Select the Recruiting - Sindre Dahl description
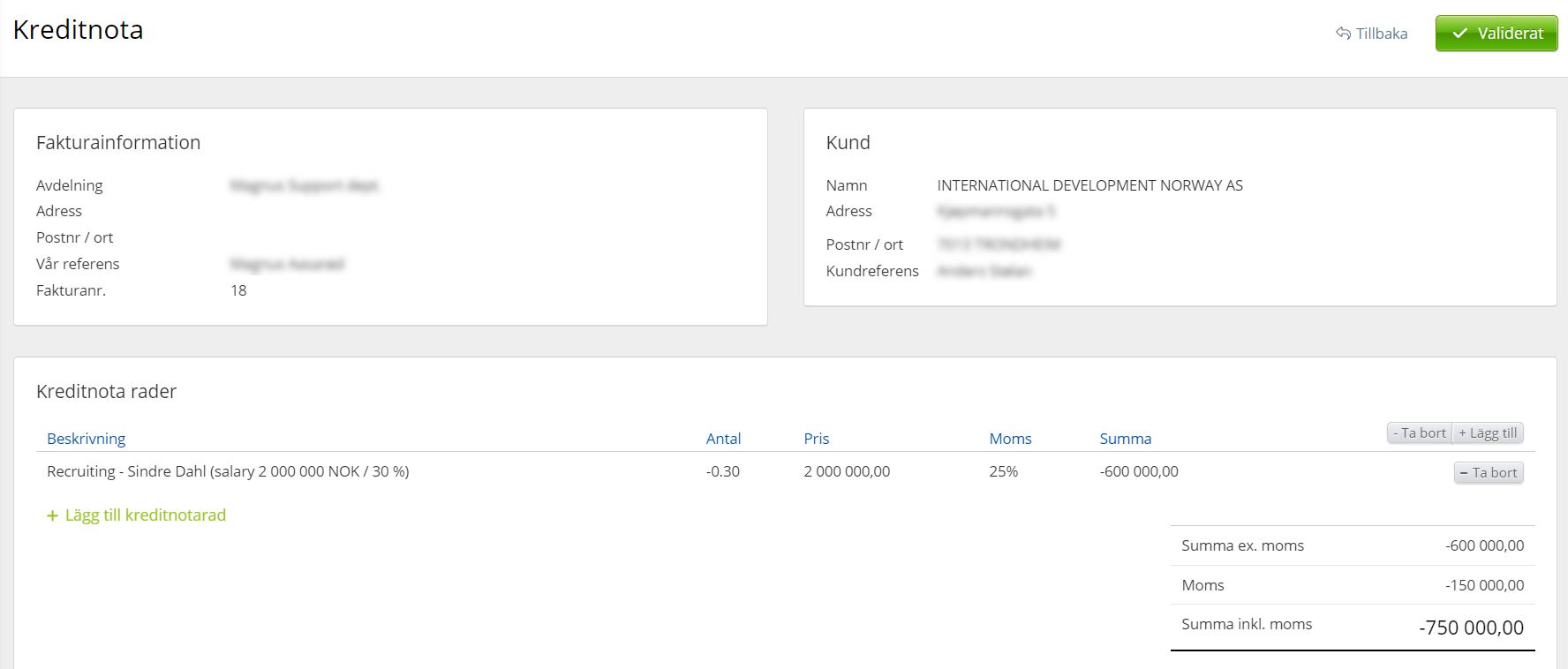The width and height of the screenshot is (1568, 669). [228, 471]
